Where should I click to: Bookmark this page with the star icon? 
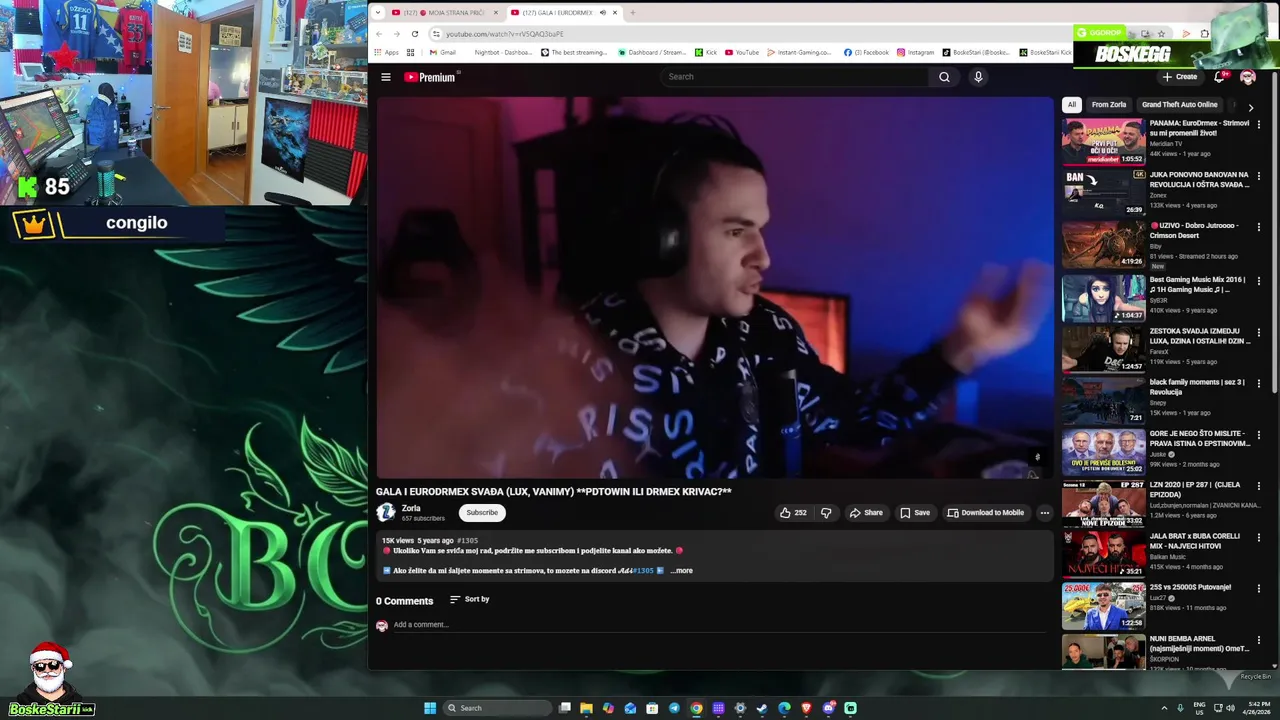point(1161,34)
